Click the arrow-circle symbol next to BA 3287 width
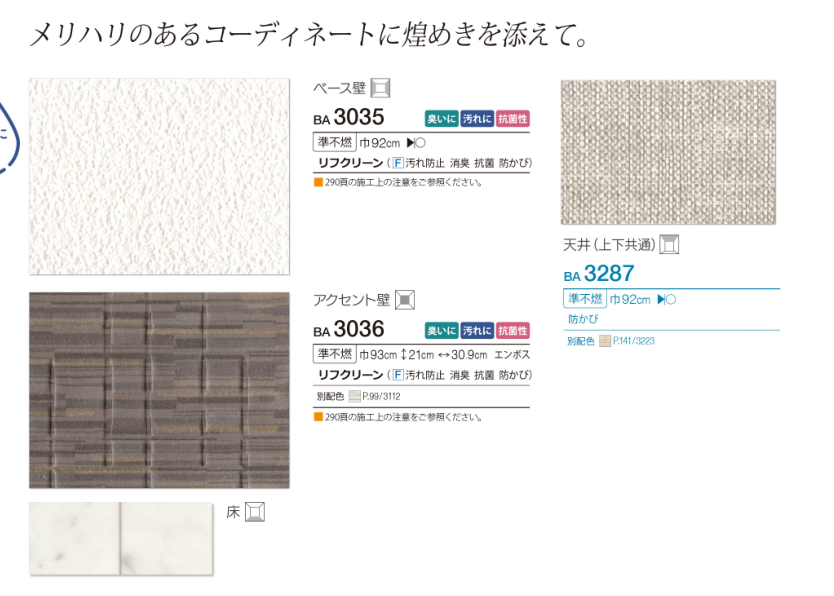834x596 pixels. tap(666, 299)
